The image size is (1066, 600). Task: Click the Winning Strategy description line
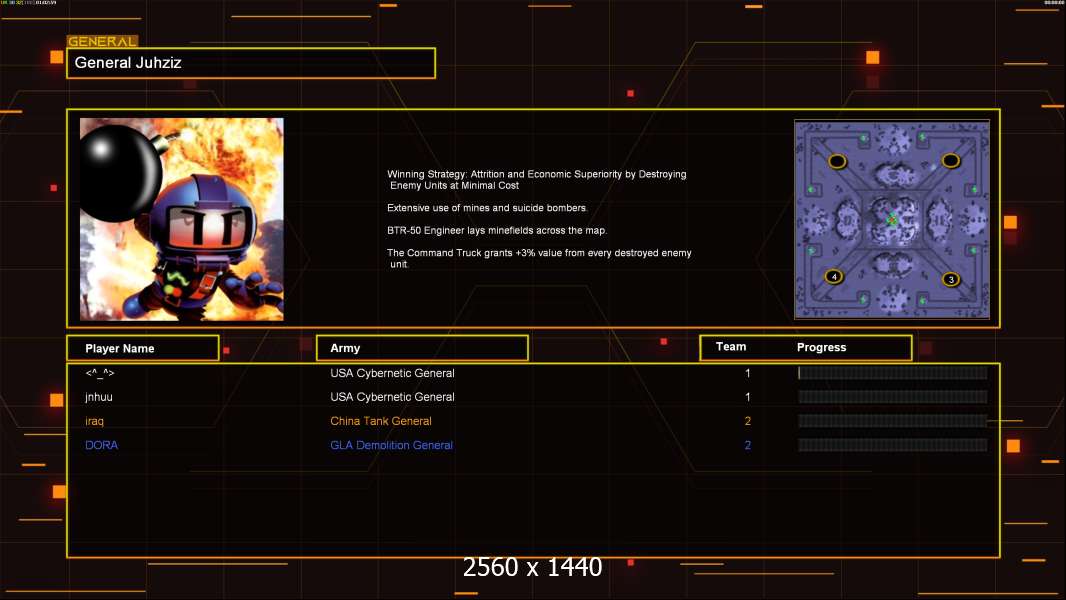(x=536, y=179)
